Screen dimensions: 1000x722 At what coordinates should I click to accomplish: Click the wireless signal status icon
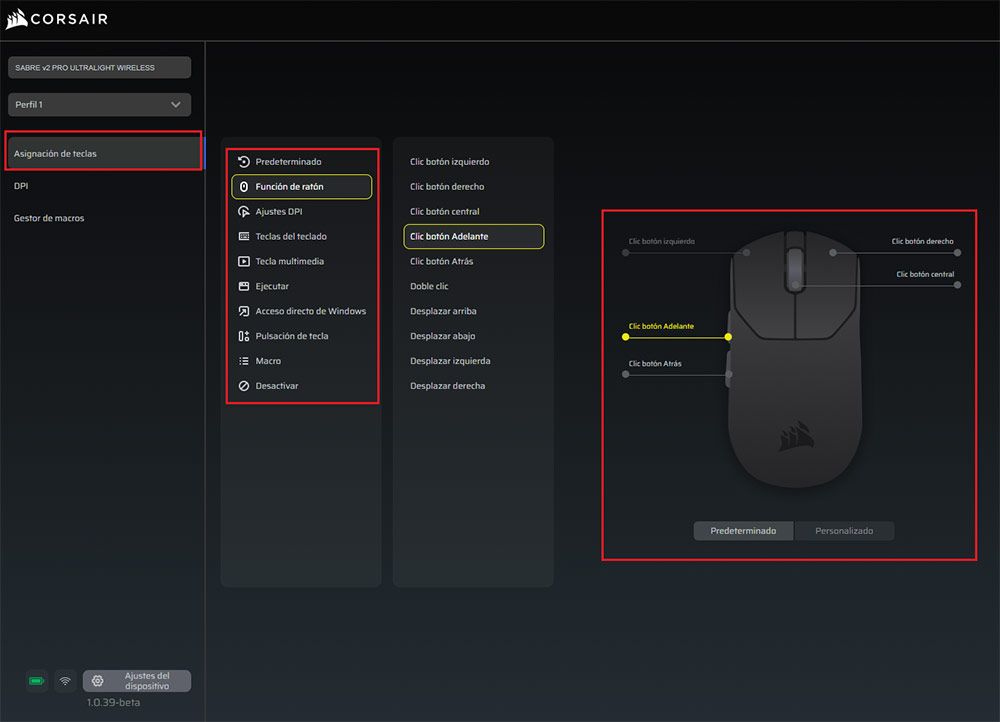tap(65, 681)
